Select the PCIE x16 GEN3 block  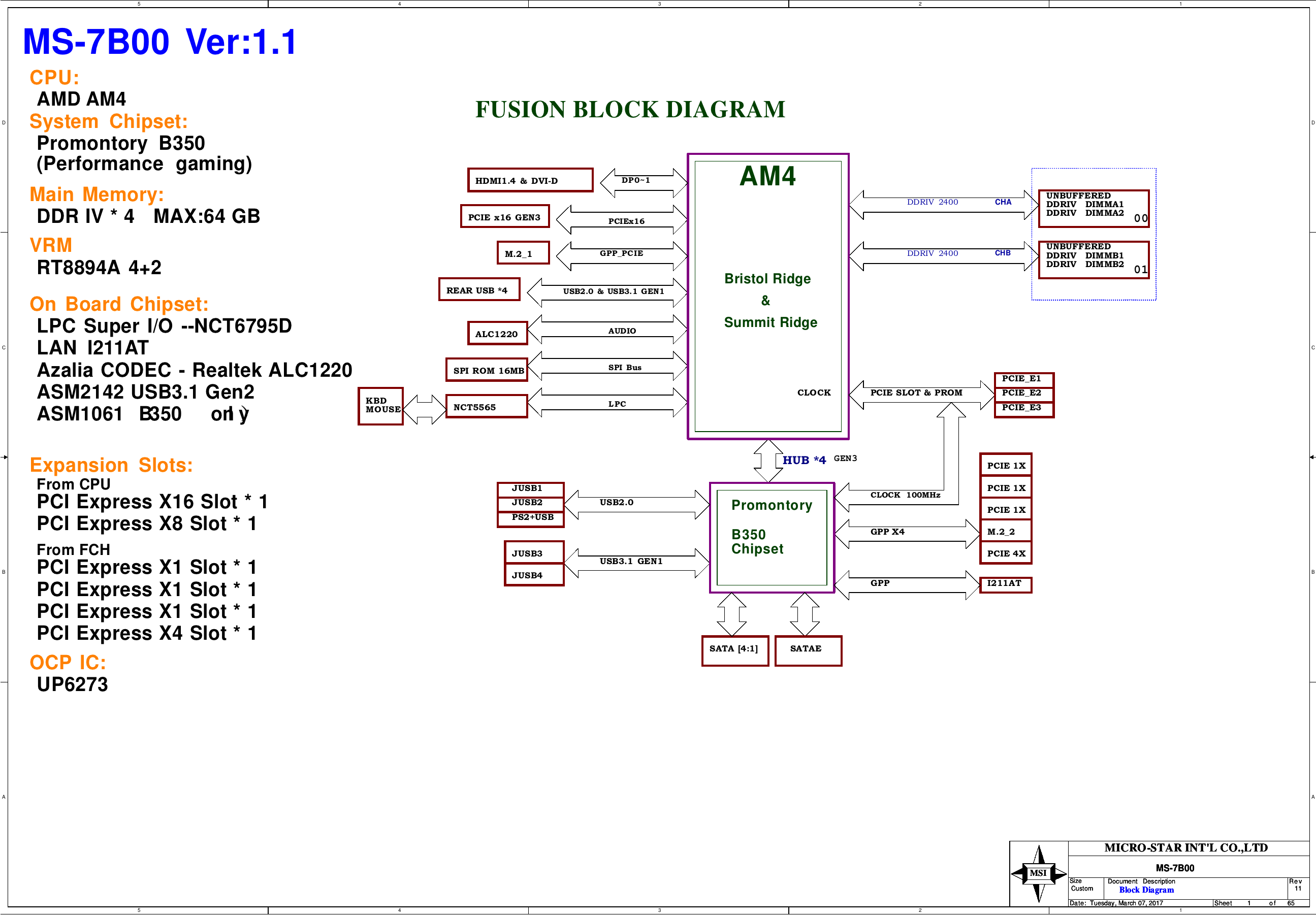504,217
